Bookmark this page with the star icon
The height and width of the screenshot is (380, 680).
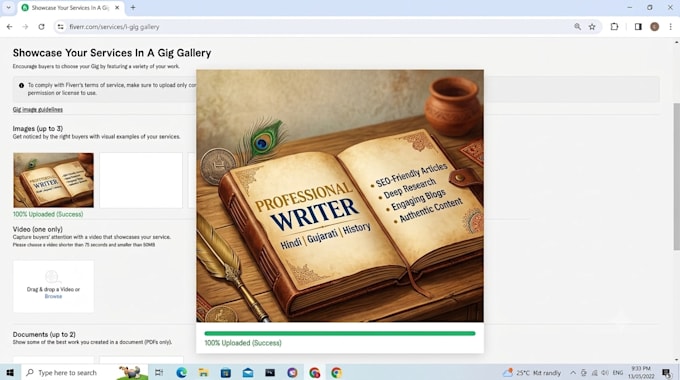(592, 27)
